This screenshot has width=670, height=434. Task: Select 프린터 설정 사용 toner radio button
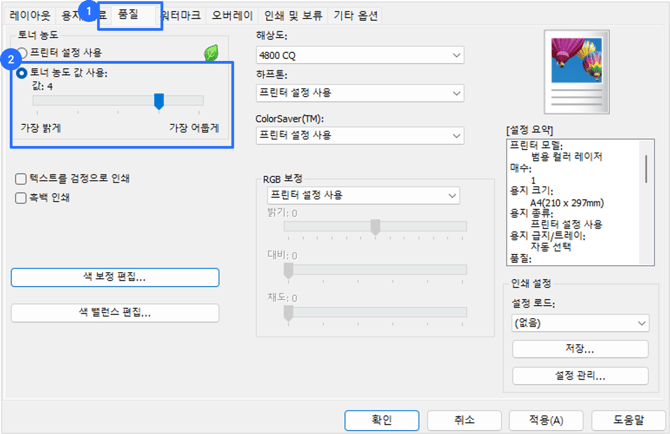(22, 53)
